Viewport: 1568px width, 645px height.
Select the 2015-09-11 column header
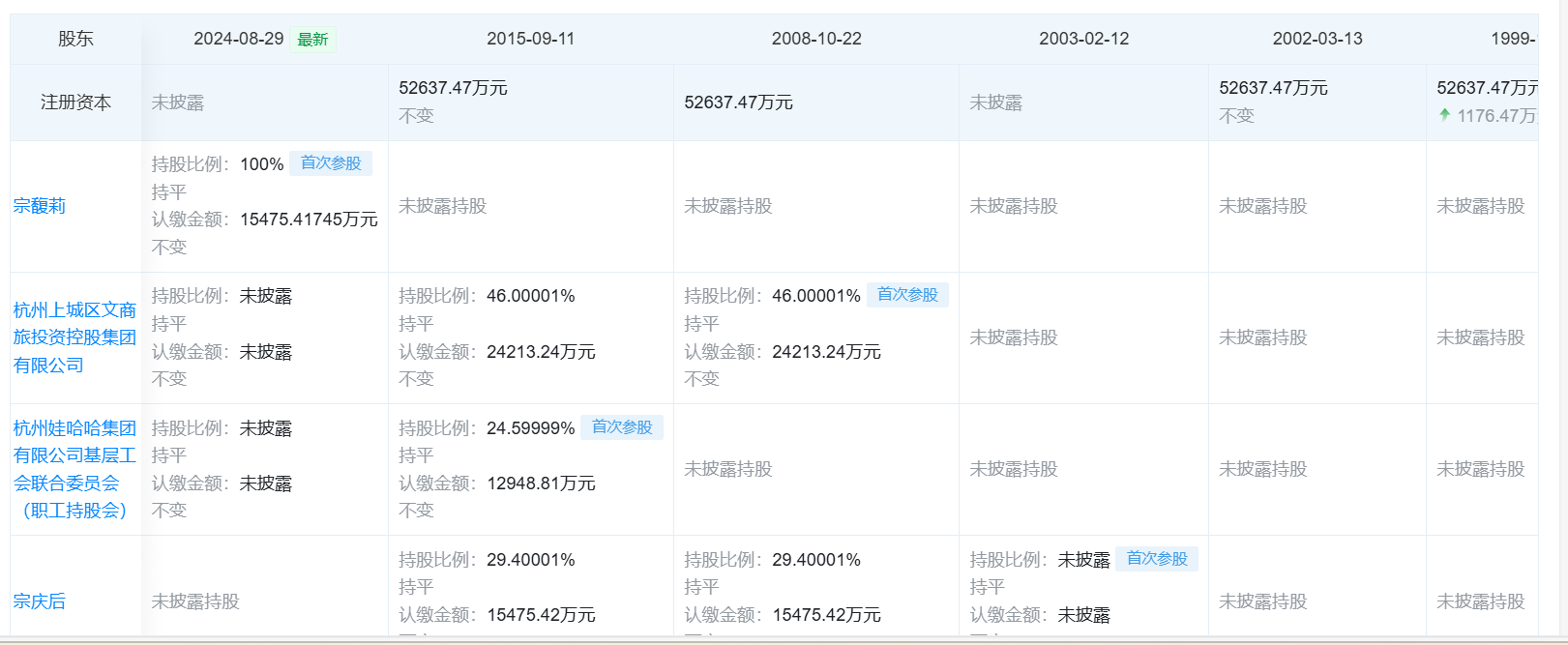click(530, 39)
